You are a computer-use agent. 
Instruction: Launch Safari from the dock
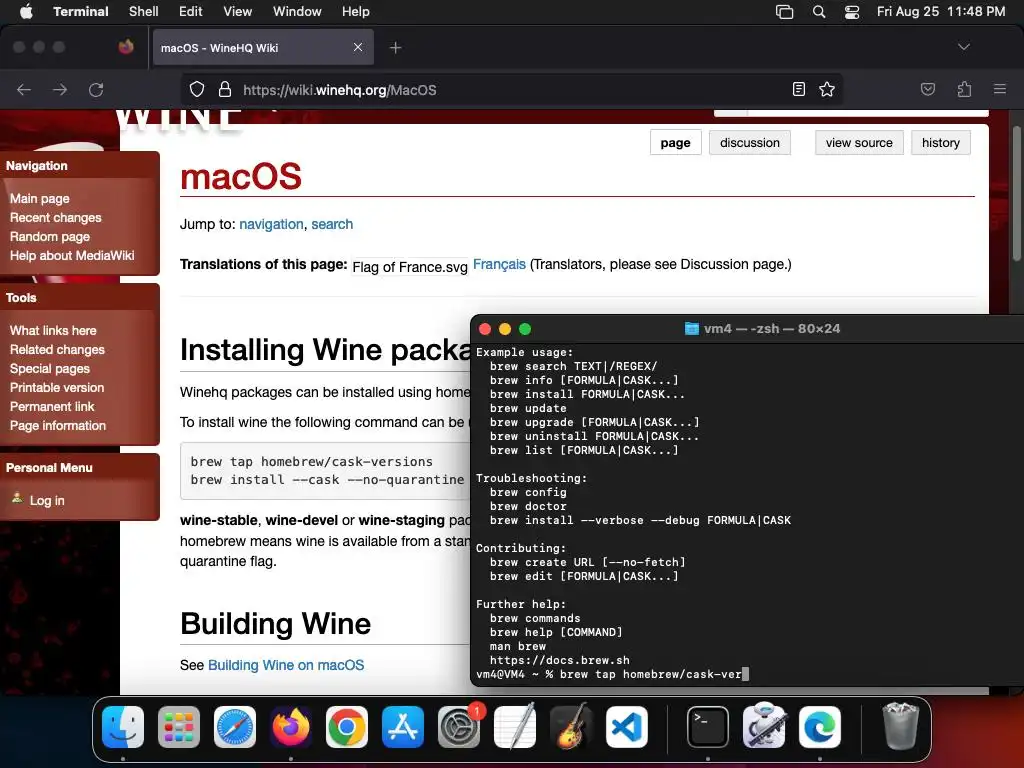(235, 727)
